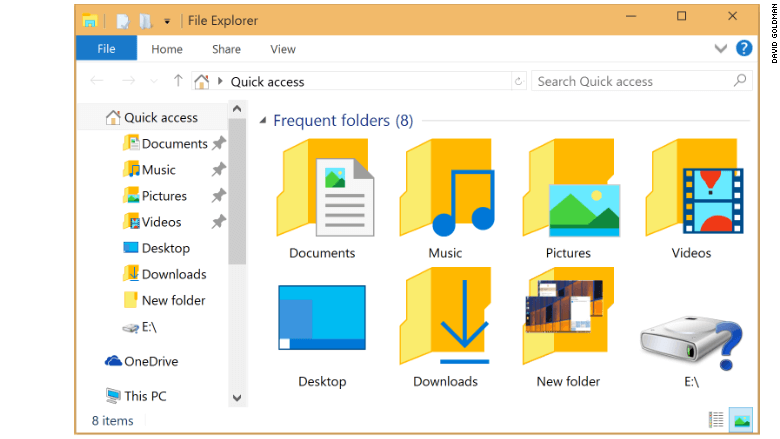780x439 pixels.
Task: Open the recent locations dropdown
Action: click(x=154, y=81)
